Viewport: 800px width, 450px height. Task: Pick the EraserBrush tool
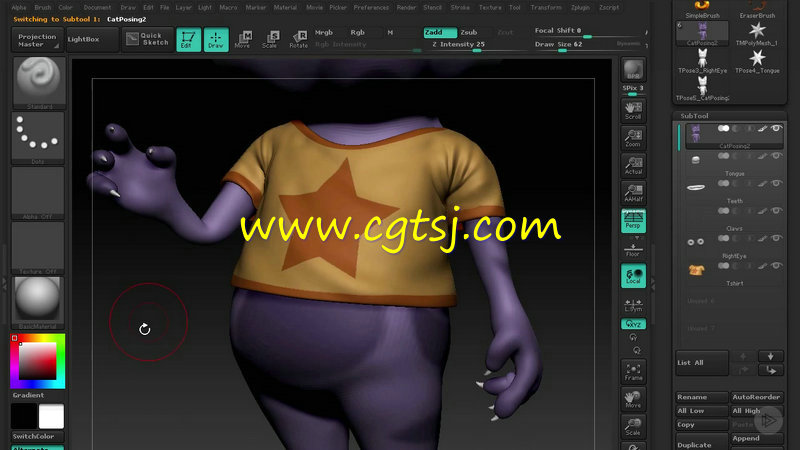pyautogui.click(x=757, y=10)
